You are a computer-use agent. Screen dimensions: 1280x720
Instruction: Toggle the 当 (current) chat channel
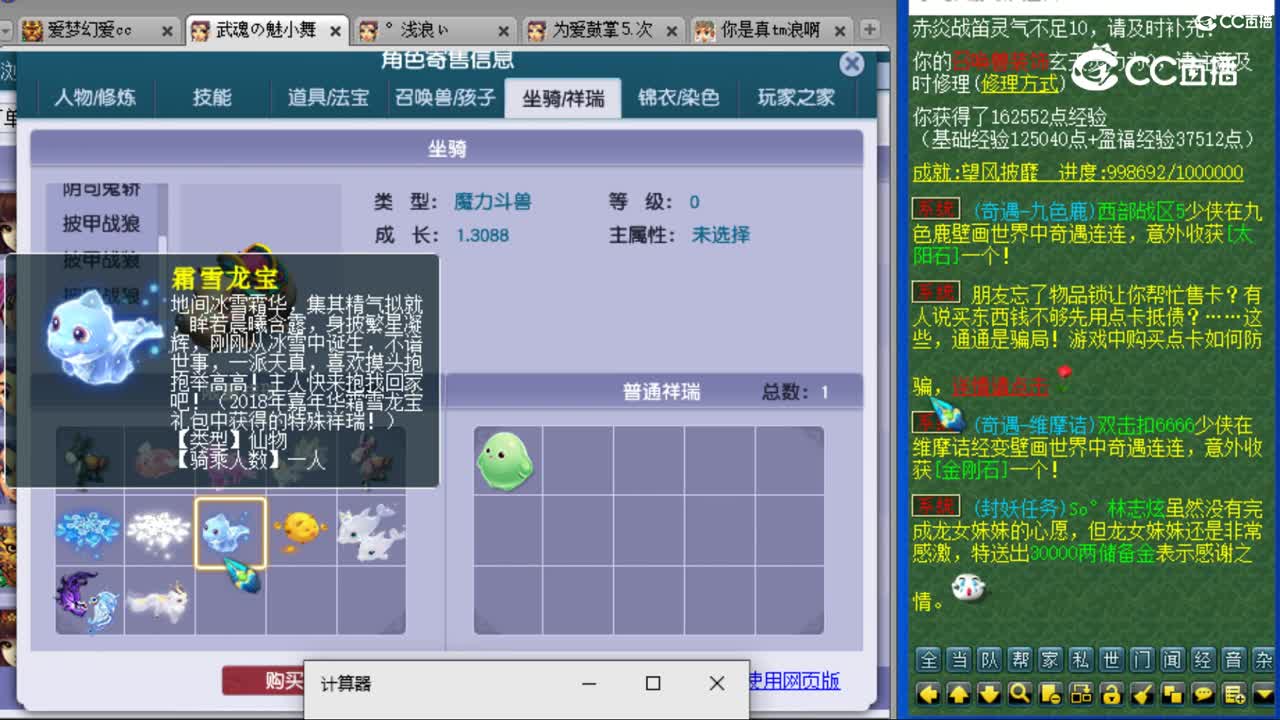(959, 659)
